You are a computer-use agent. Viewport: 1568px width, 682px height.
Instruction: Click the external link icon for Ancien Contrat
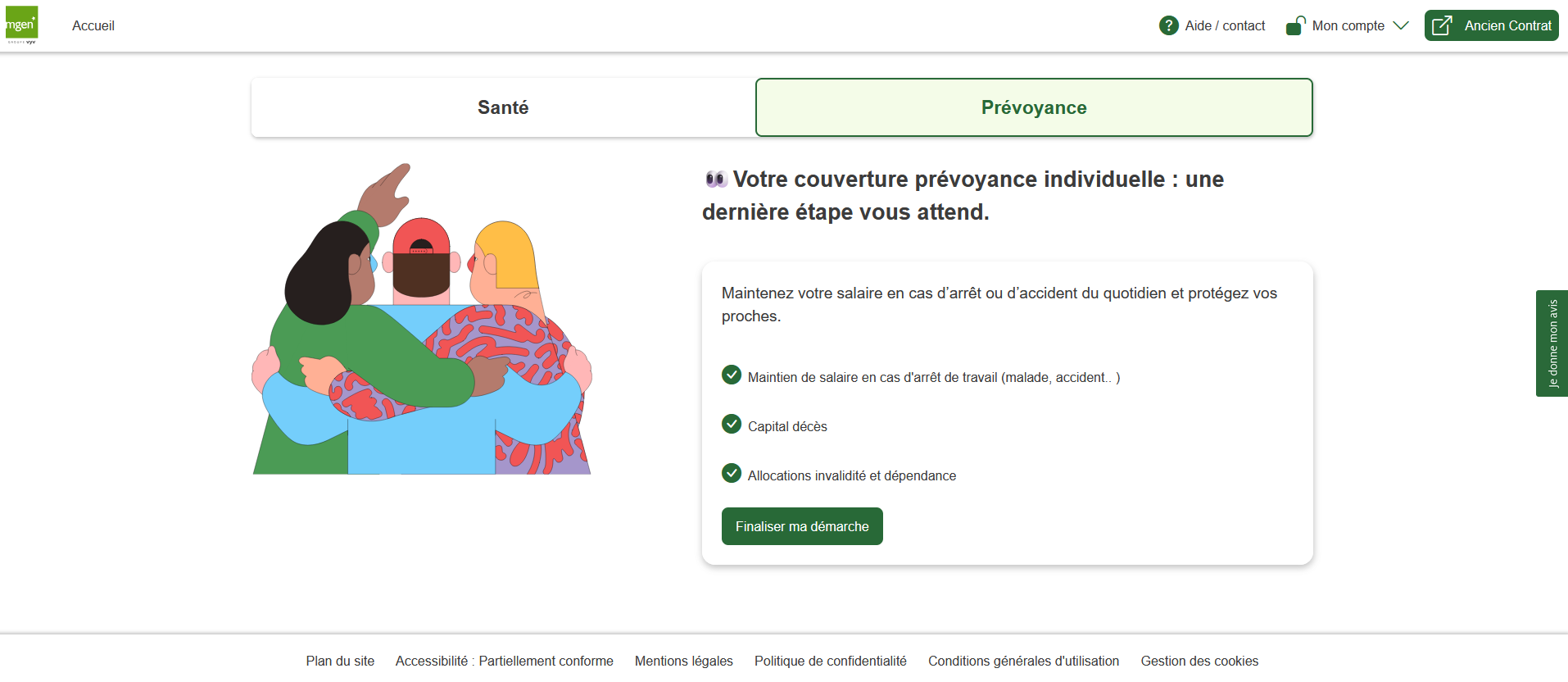point(1442,25)
